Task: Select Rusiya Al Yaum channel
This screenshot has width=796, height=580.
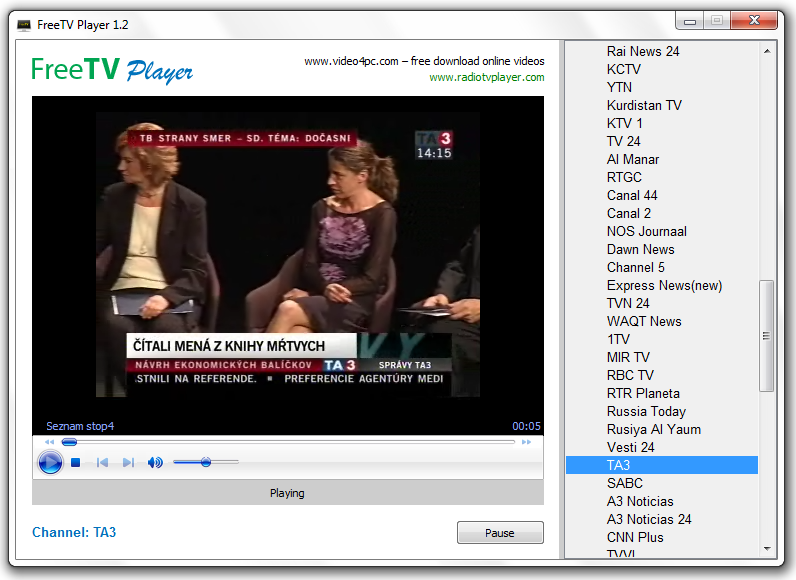Action: [x=661, y=430]
